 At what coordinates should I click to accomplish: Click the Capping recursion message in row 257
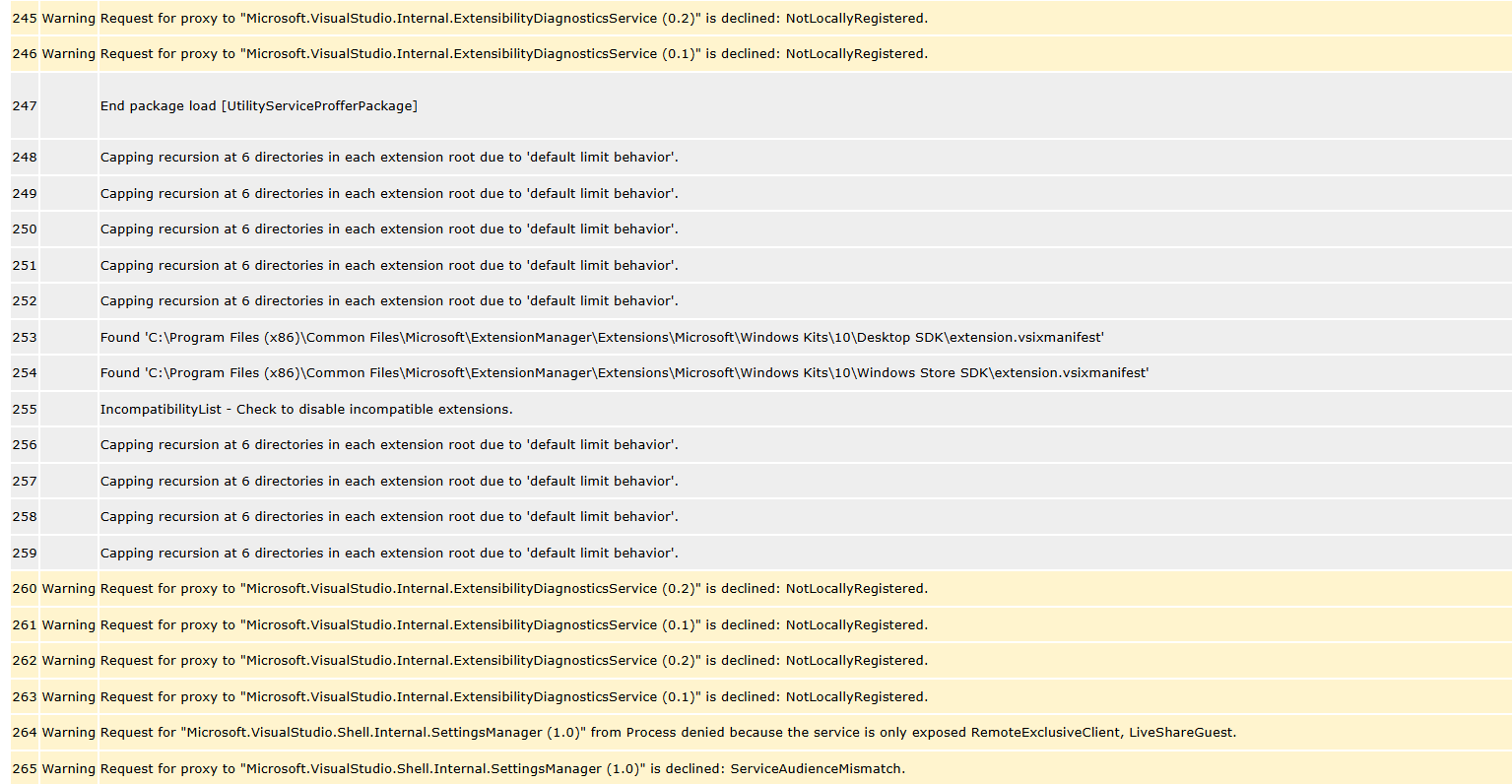click(389, 482)
